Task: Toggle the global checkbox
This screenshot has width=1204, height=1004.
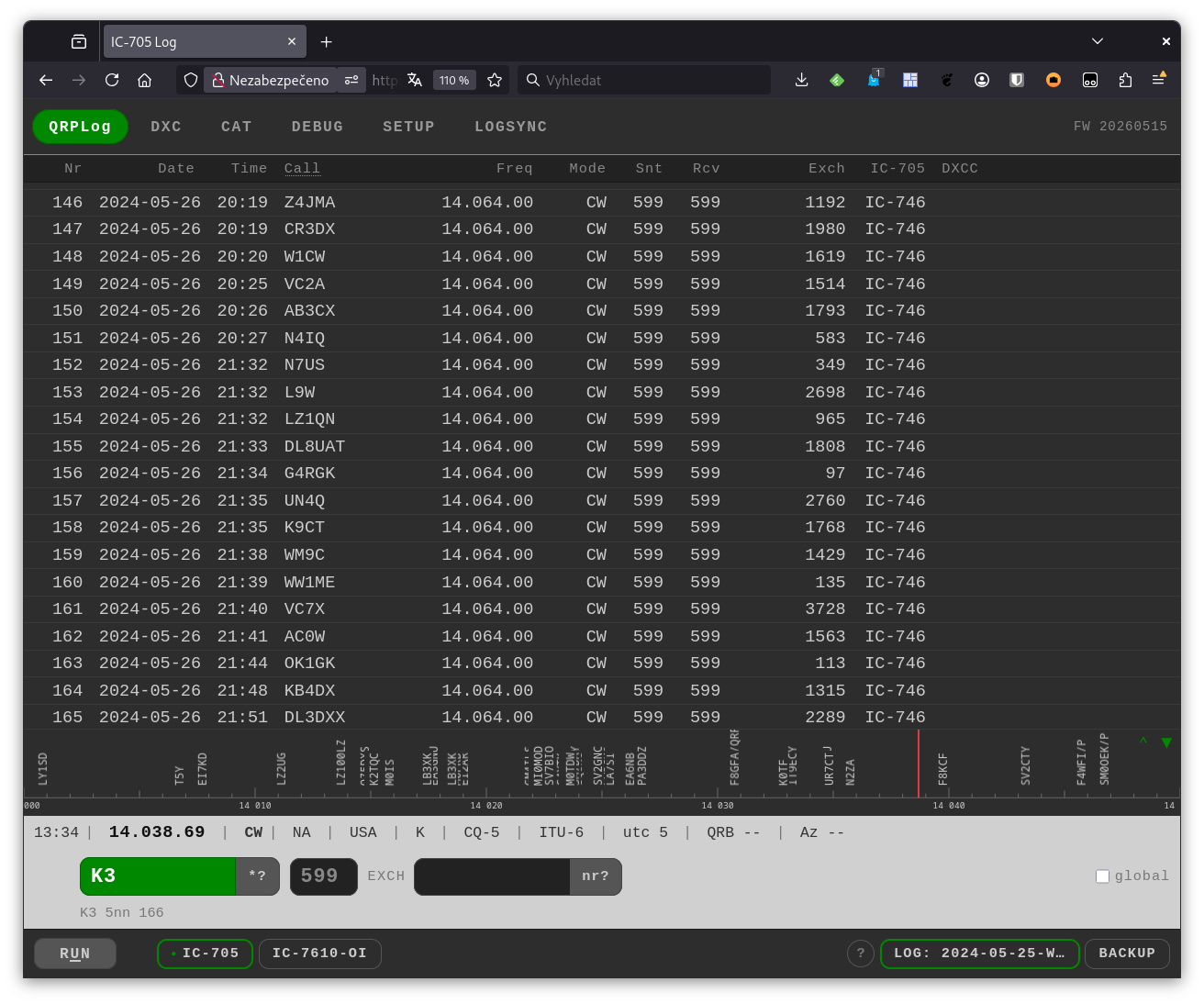Action: (x=1103, y=876)
